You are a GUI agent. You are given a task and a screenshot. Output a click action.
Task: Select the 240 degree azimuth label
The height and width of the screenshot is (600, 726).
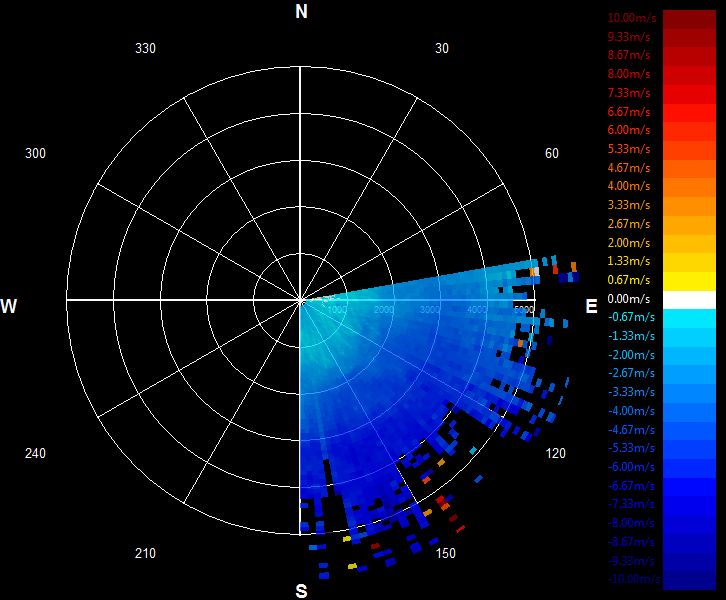pos(35,453)
